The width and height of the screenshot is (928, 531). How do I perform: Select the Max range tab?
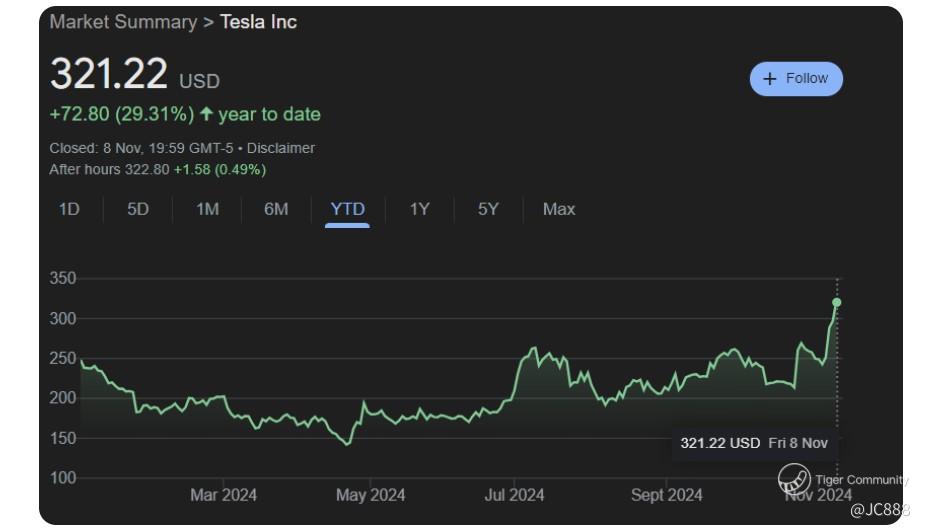tap(559, 209)
